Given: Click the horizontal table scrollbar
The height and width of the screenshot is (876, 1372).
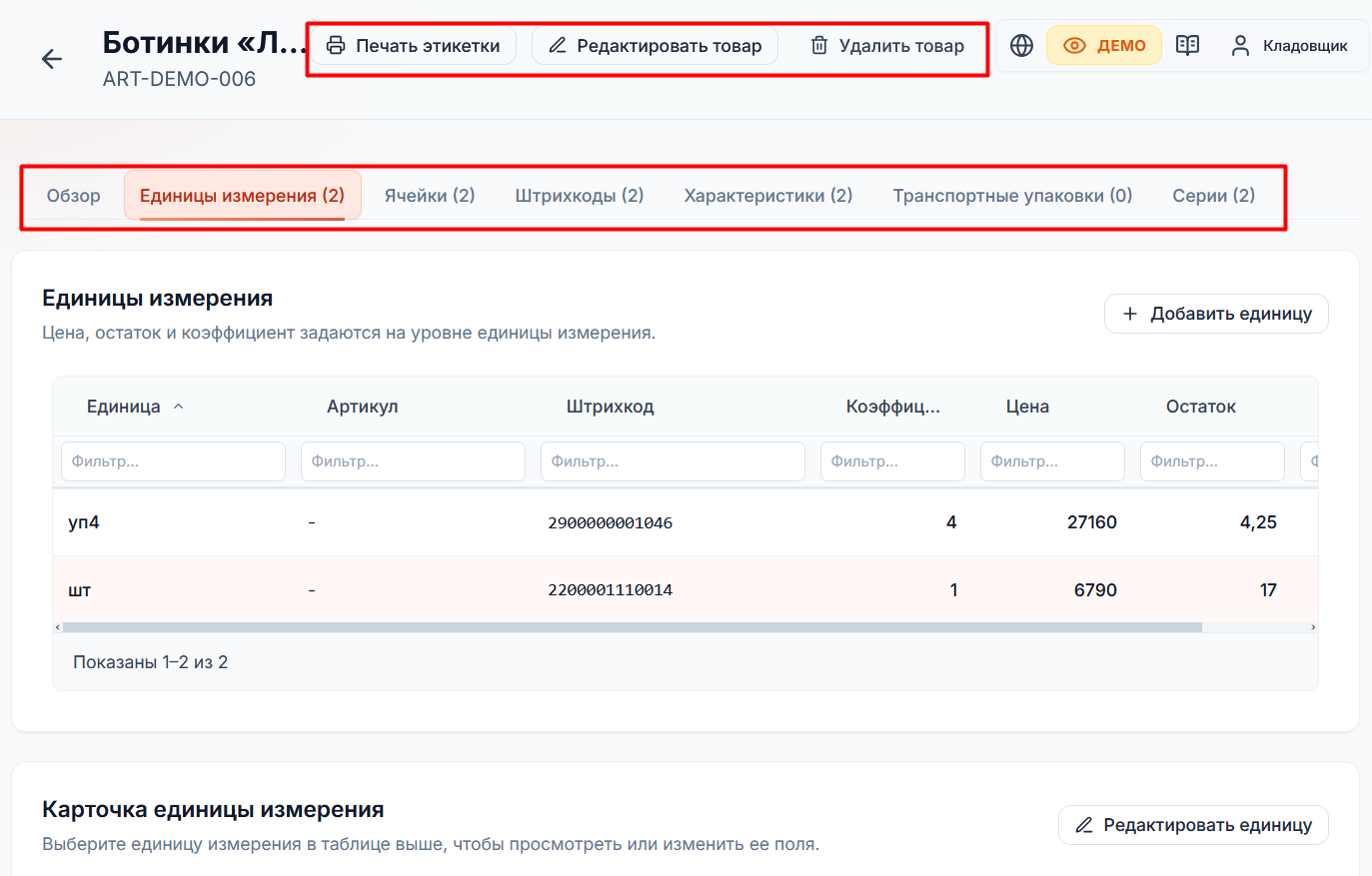Looking at the screenshot, I should [x=633, y=627].
